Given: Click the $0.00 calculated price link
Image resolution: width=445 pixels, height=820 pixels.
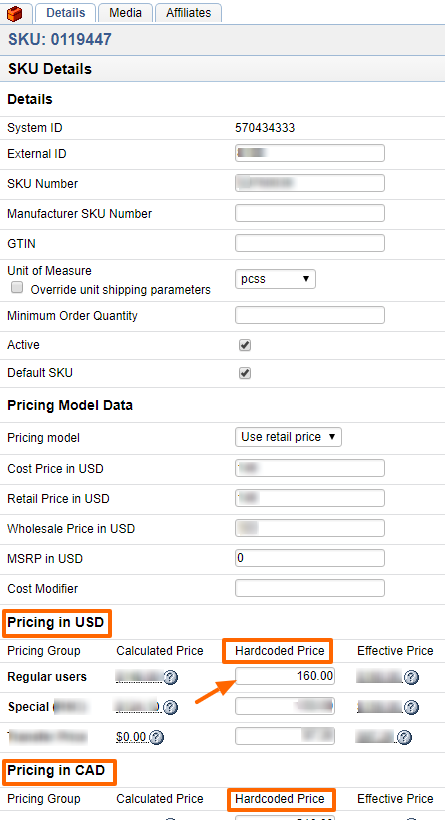Looking at the screenshot, I should 131,737.
